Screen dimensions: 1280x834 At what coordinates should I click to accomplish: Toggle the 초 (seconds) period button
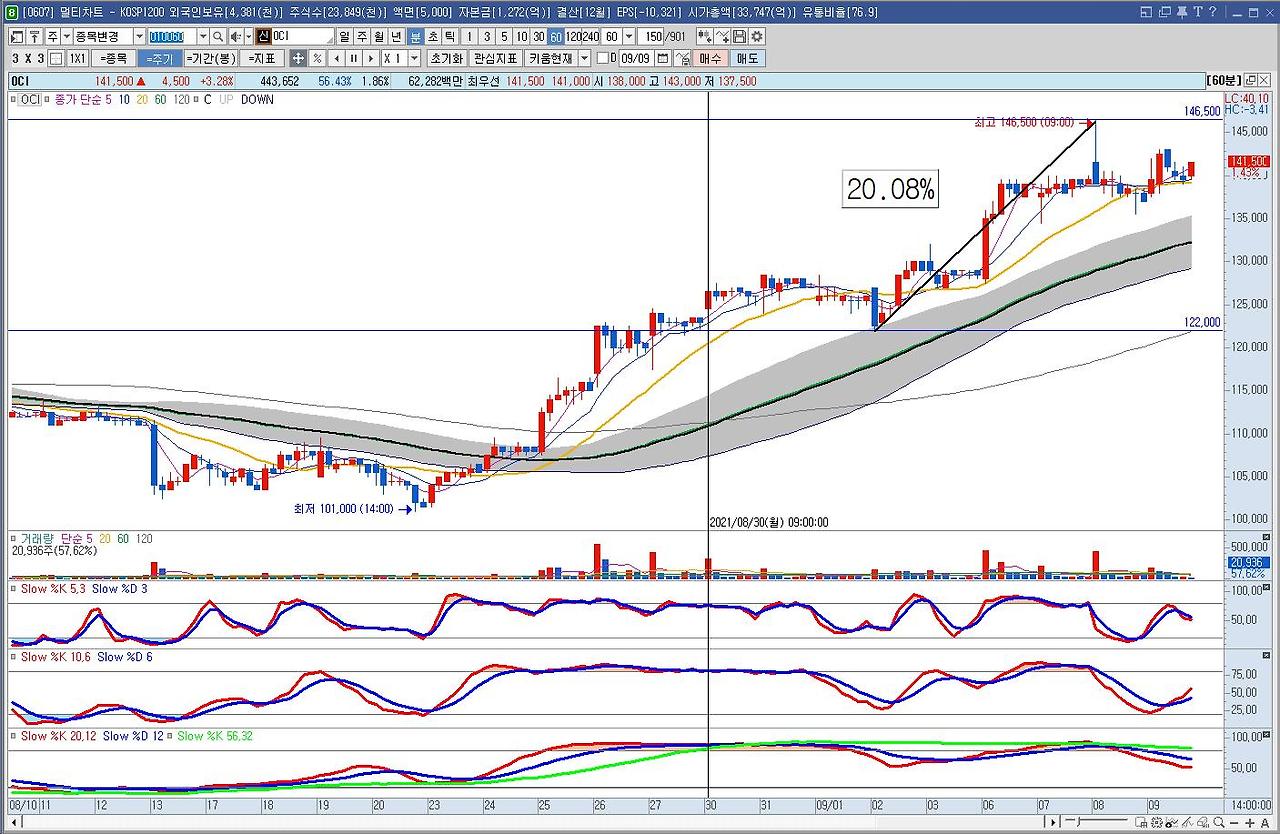pyautogui.click(x=432, y=36)
